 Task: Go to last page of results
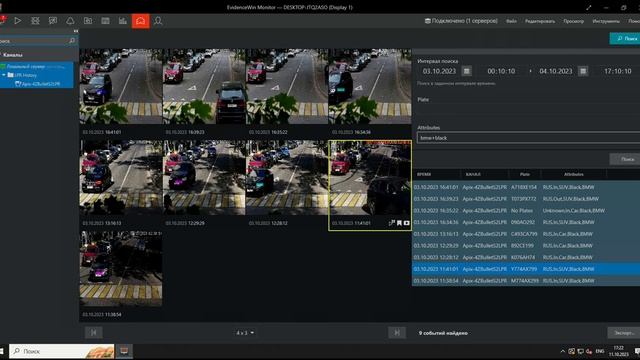(397, 333)
